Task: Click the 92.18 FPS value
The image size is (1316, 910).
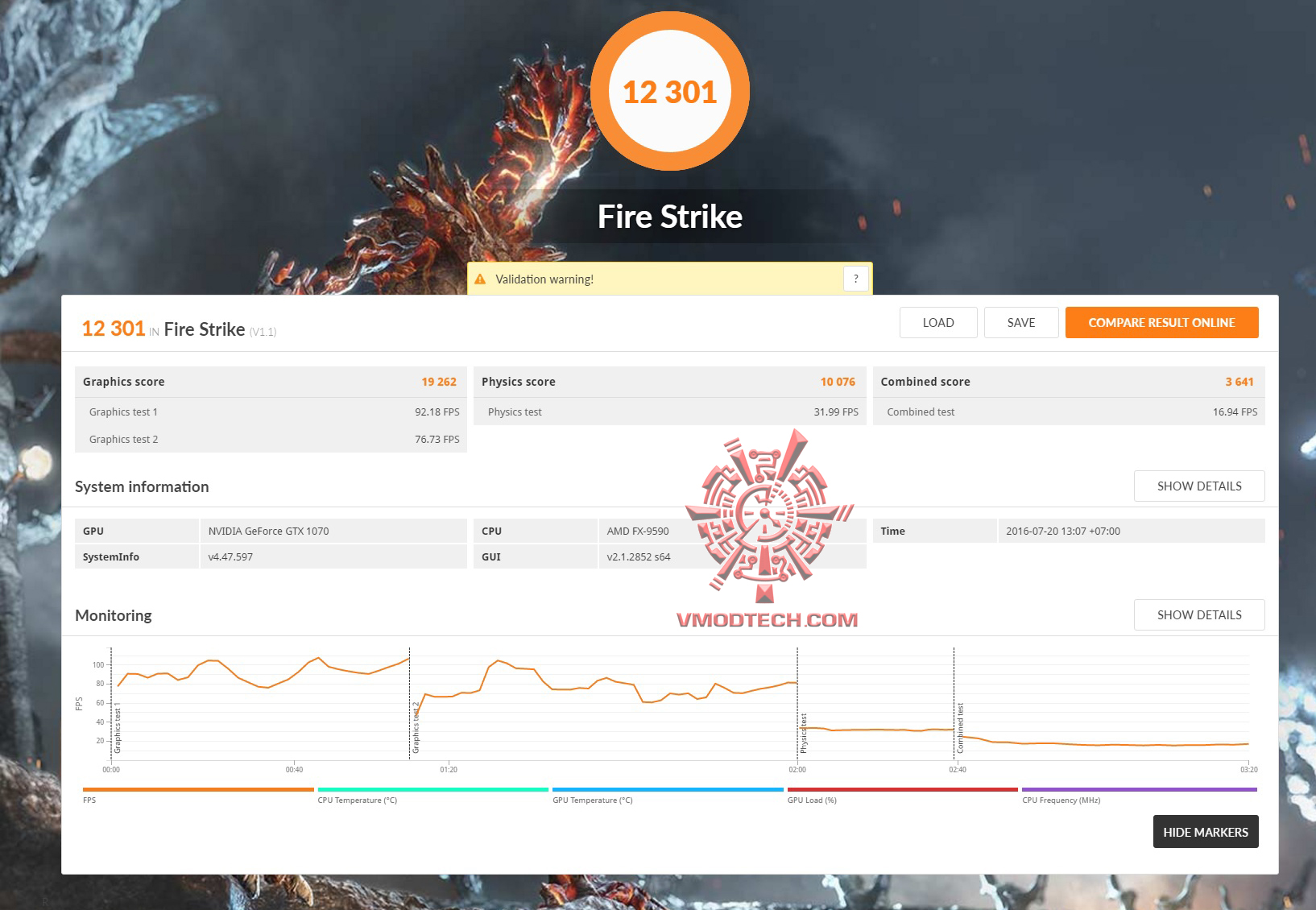Action: point(437,412)
